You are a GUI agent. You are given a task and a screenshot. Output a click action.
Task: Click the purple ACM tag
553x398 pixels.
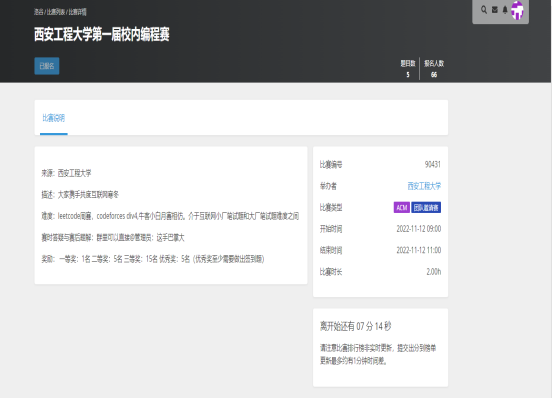(x=402, y=208)
